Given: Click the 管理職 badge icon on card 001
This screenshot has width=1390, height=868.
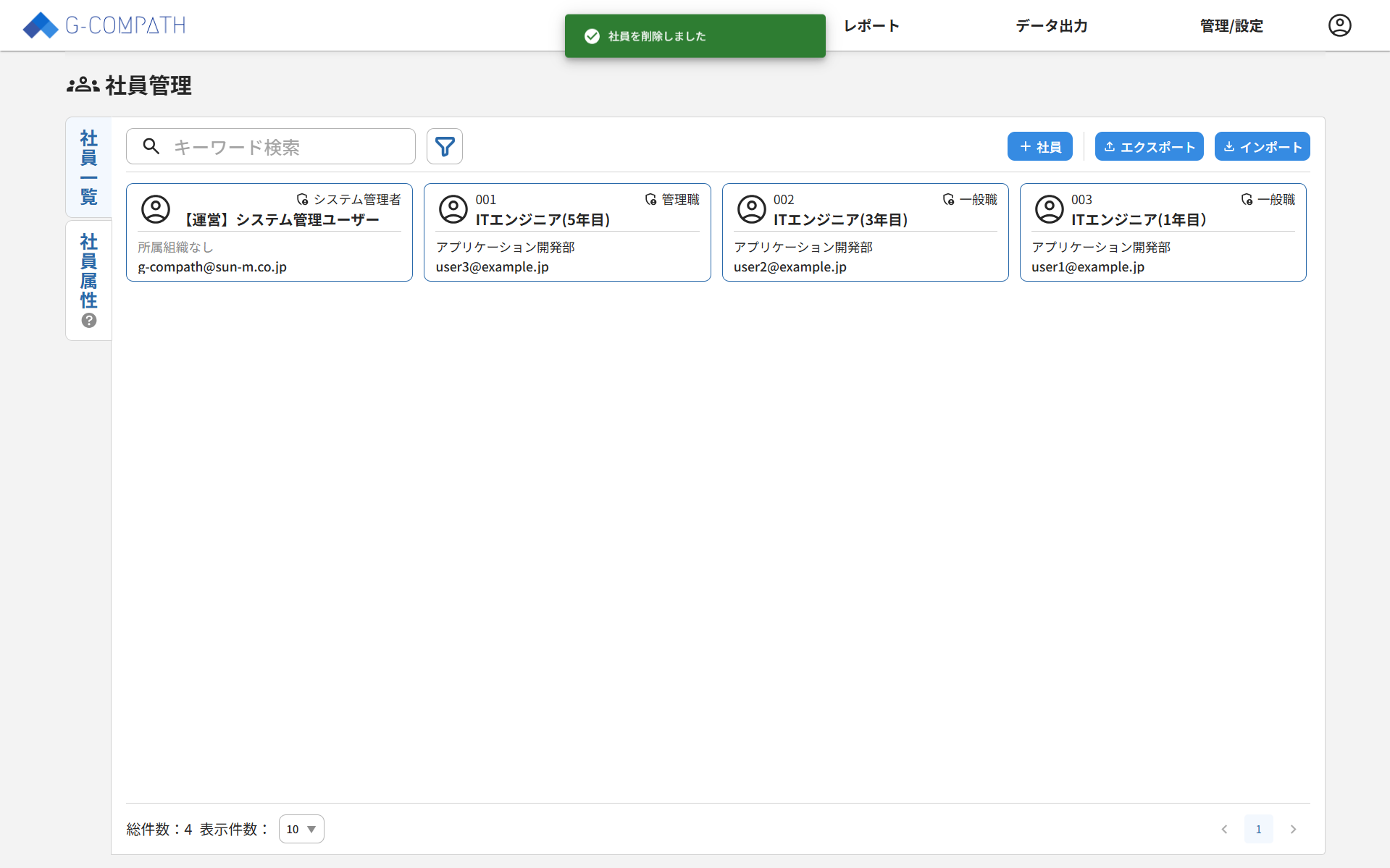Looking at the screenshot, I should pyautogui.click(x=649, y=199).
